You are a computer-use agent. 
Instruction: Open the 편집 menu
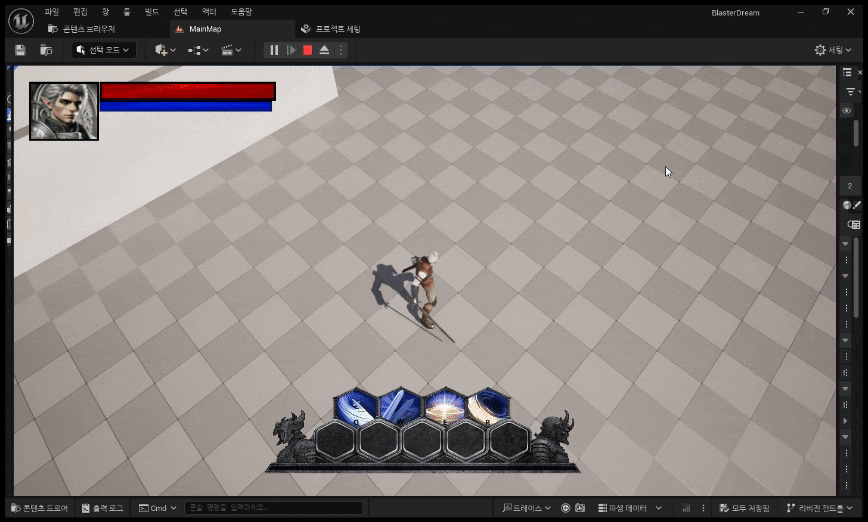pyautogui.click(x=80, y=12)
